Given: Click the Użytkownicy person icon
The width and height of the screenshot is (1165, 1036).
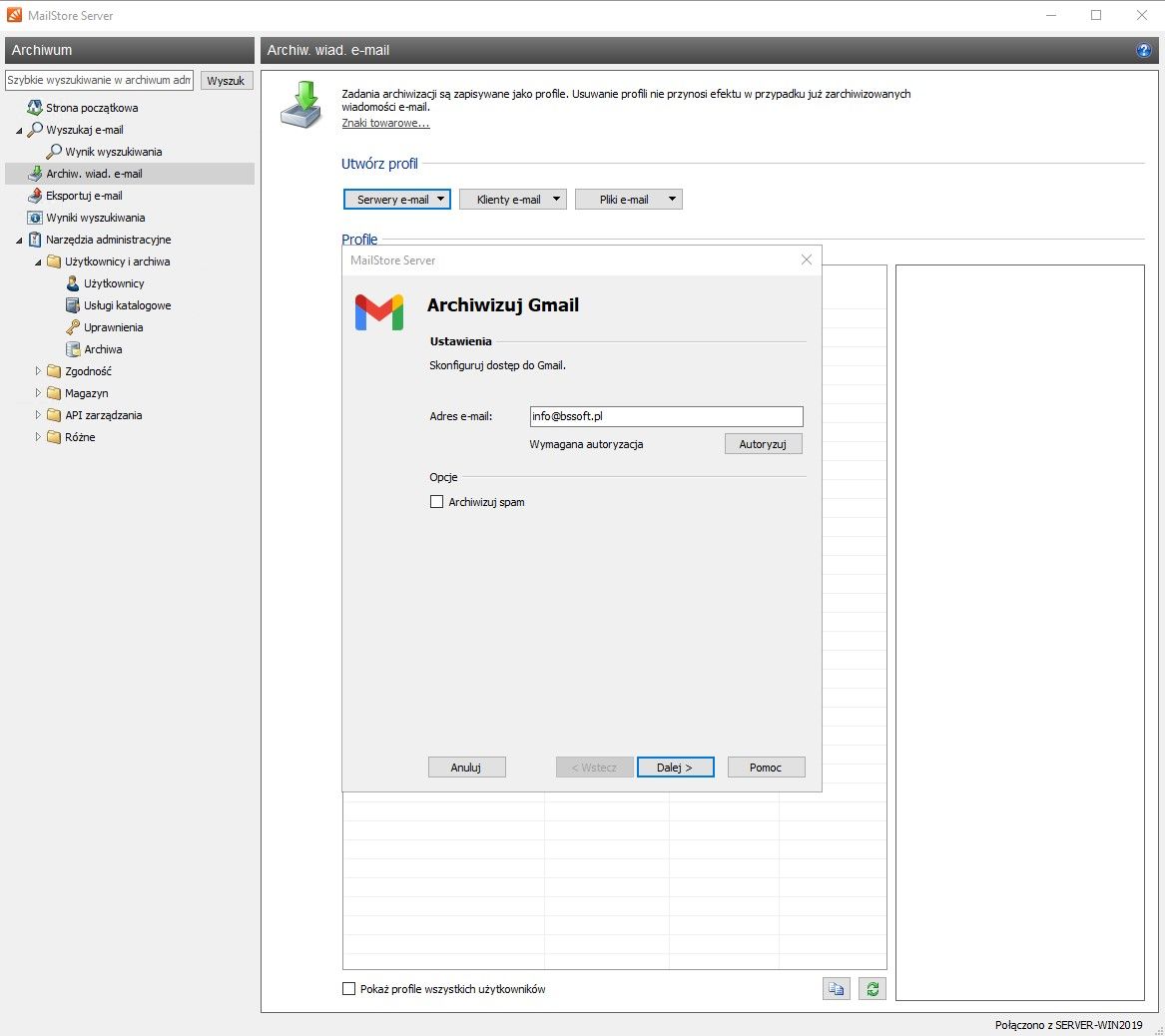Looking at the screenshot, I should 72,283.
